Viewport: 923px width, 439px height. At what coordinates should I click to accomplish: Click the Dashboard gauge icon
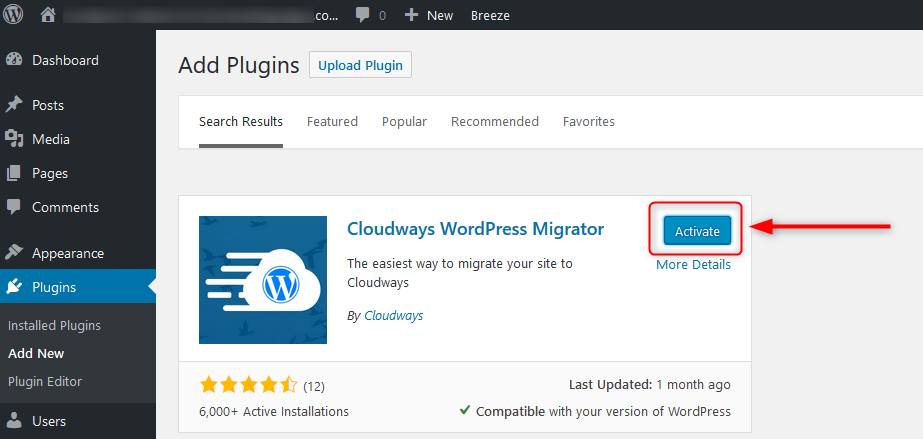click(14, 60)
